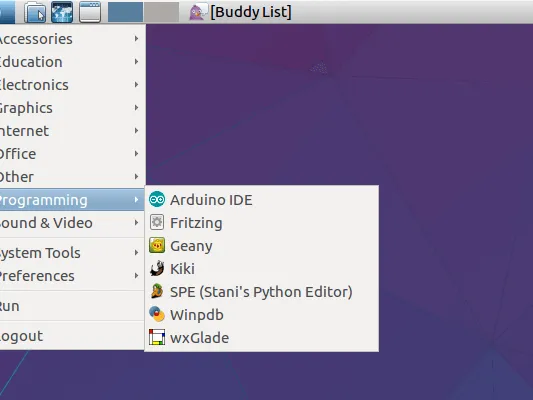Expand the Internet submenu arrow
This screenshot has height=400, width=533.
136,131
